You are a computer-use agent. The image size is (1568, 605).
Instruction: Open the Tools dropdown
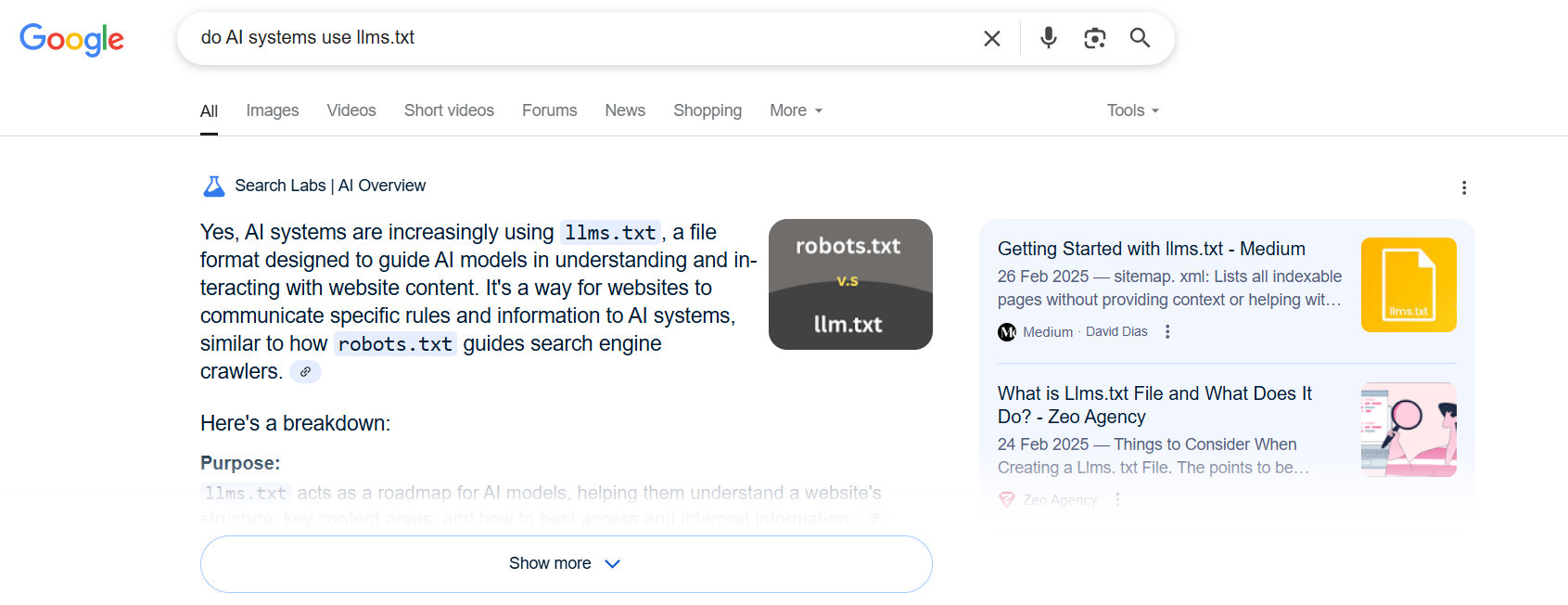1133,110
